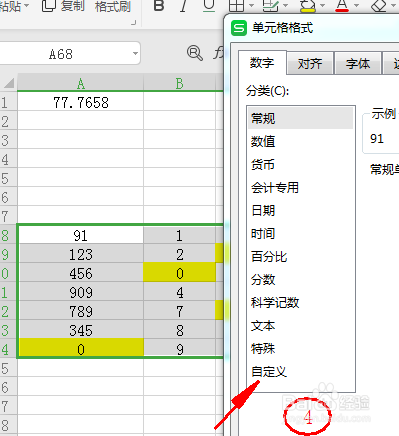Click the zoom magnifier icon by formula bar
Screen dimensions: 399x436
click(195, 53)
